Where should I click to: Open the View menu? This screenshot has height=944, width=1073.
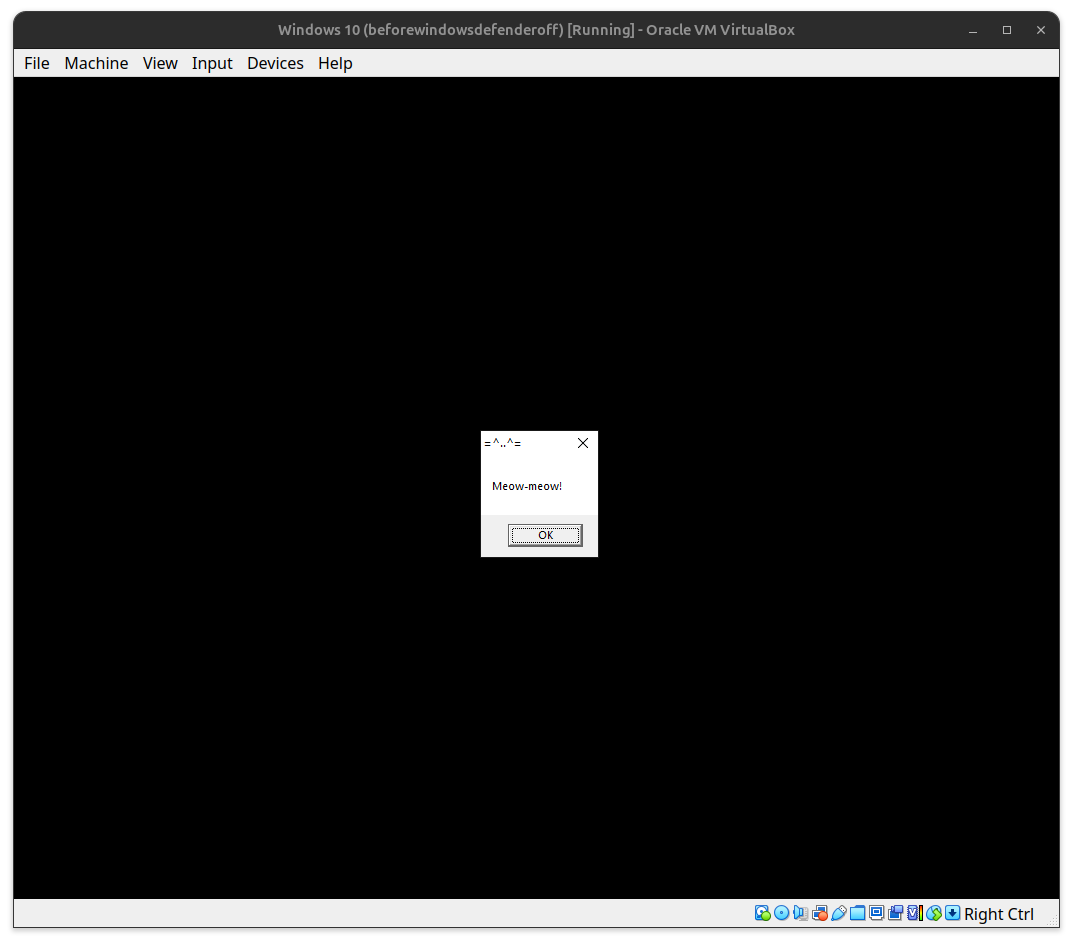tap(160, 63)
